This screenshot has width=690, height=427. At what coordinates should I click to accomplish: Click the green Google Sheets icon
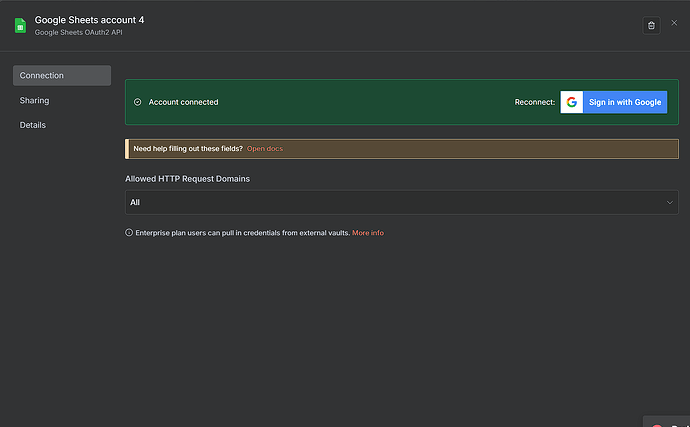tap(20, 25)
